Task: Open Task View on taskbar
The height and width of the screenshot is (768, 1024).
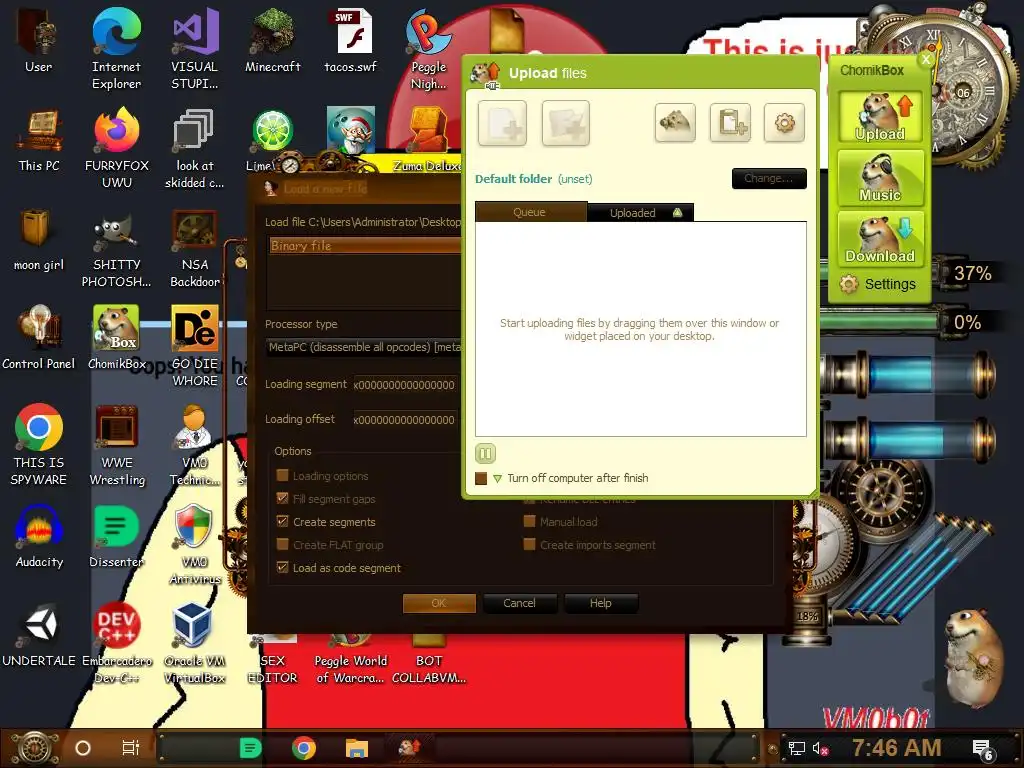Action: (x=131, y=748)
